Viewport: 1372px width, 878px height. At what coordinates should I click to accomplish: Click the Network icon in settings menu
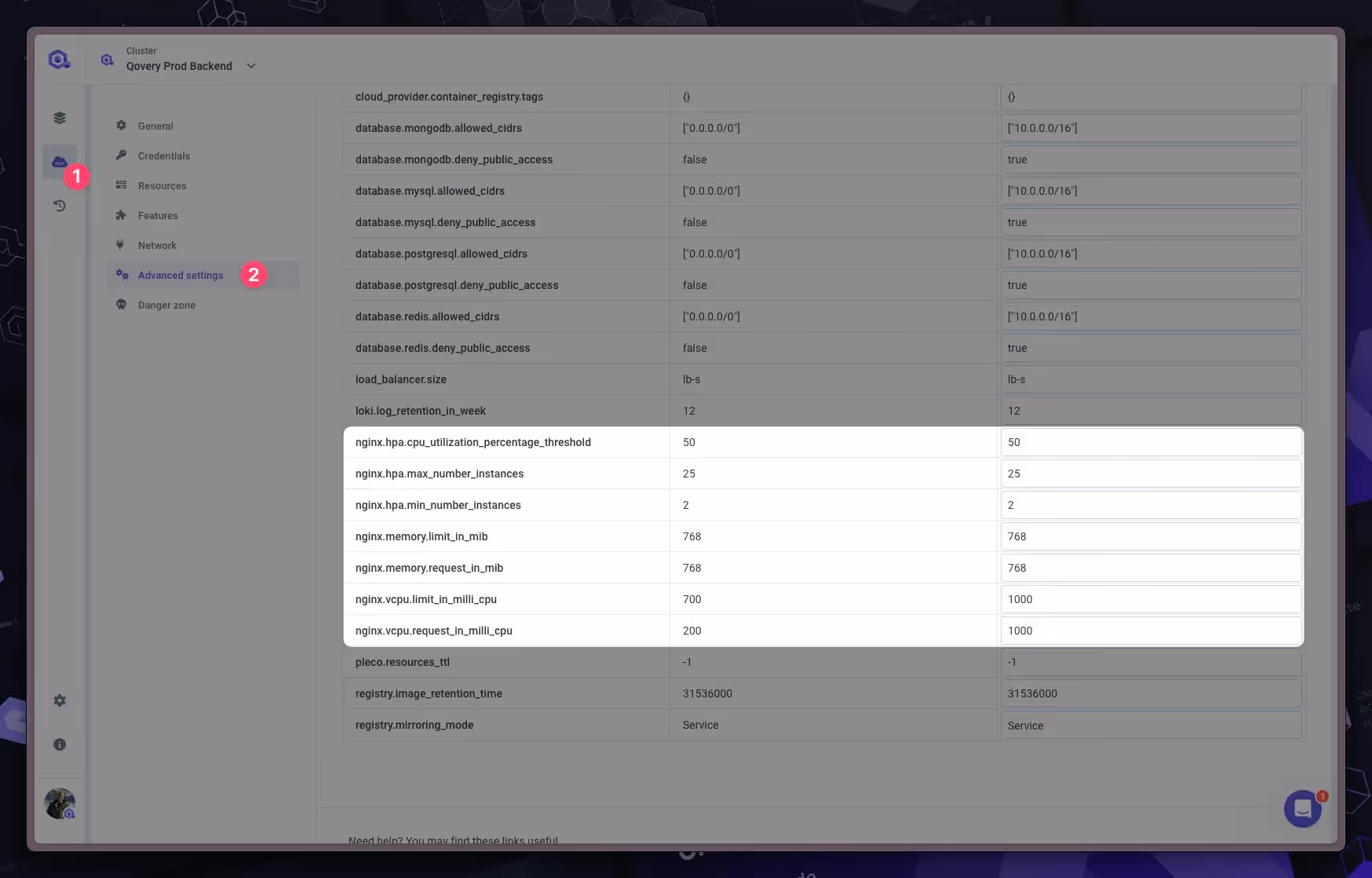tap(120, 245)
